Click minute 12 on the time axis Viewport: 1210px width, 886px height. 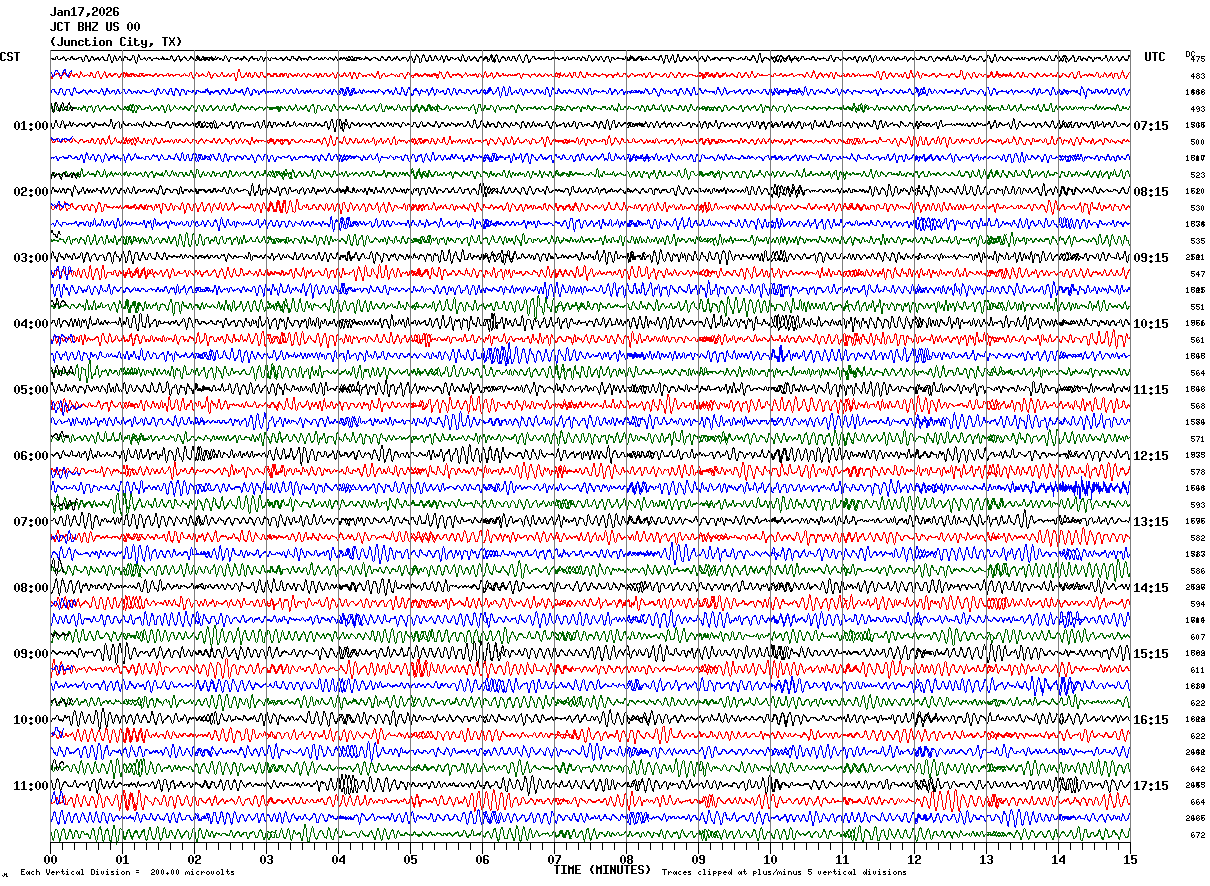914,859
